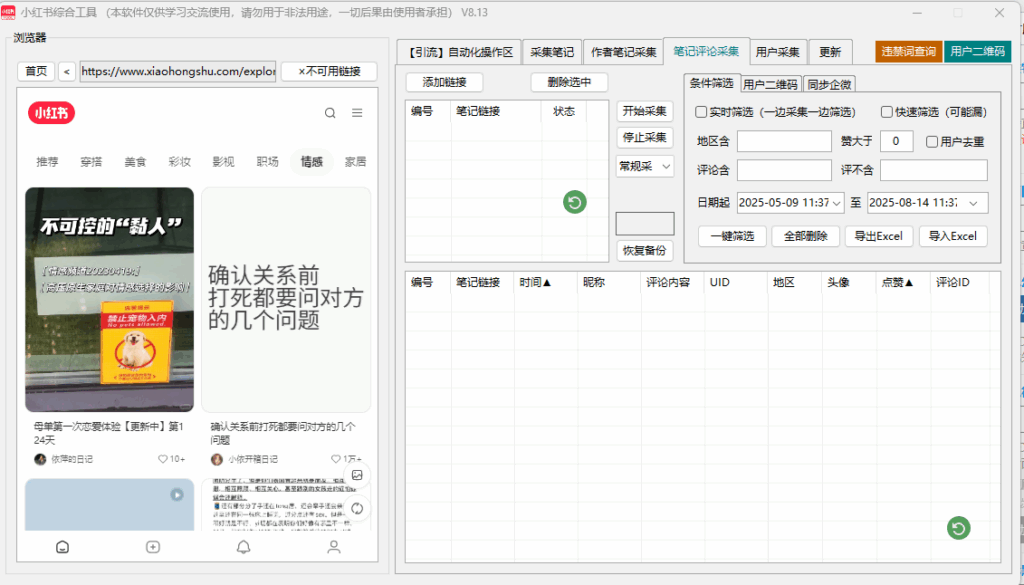The image size is (1024, 585).
Task: Export results with 导出Excel
Action: (878, 236)
